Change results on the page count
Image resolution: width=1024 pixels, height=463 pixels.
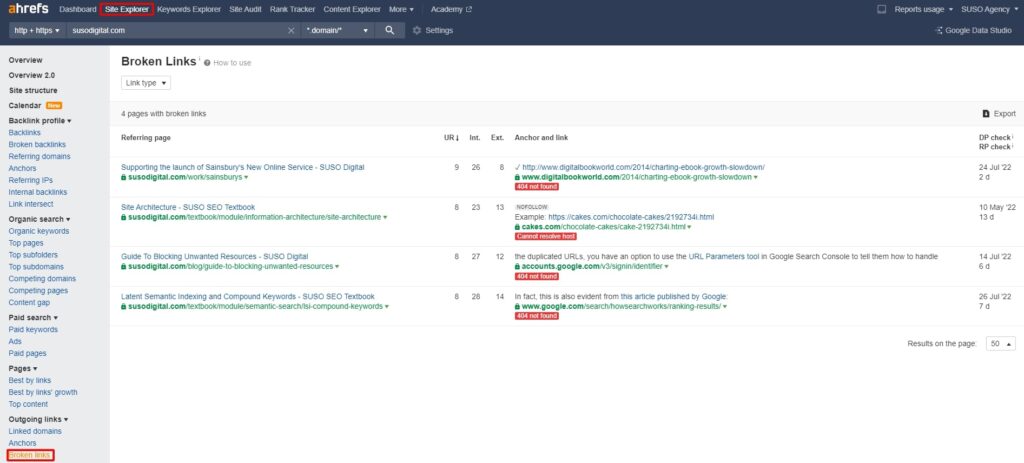point(1000,343)
